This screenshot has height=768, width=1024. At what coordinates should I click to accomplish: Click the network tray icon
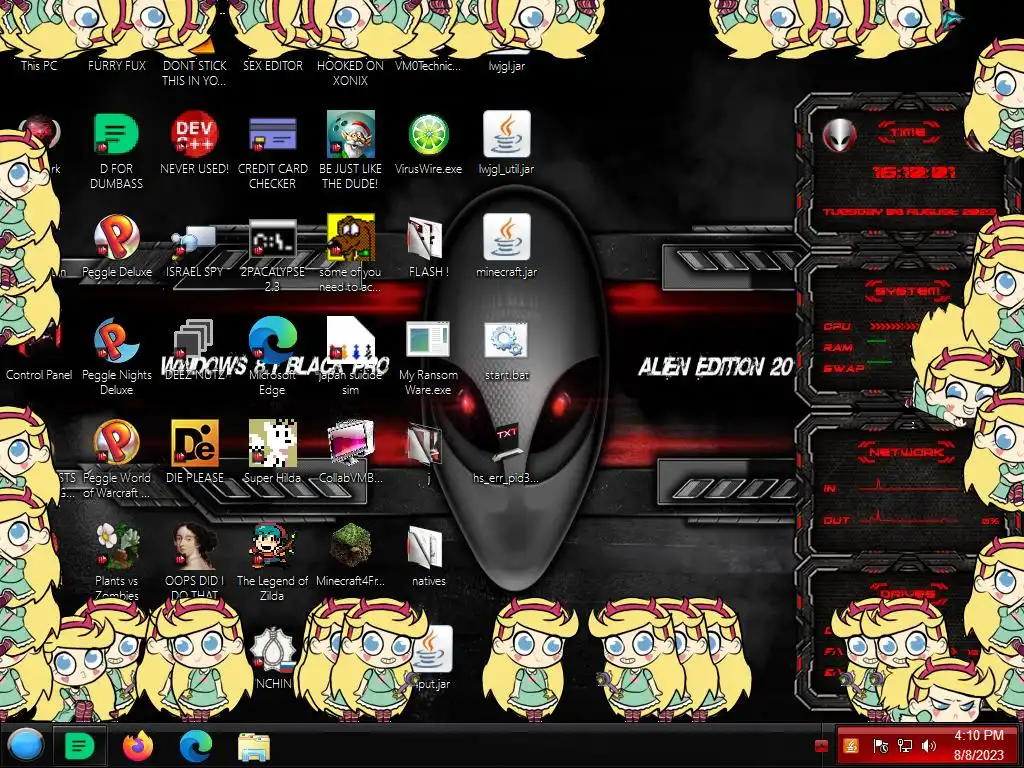[x=904, y=746]
